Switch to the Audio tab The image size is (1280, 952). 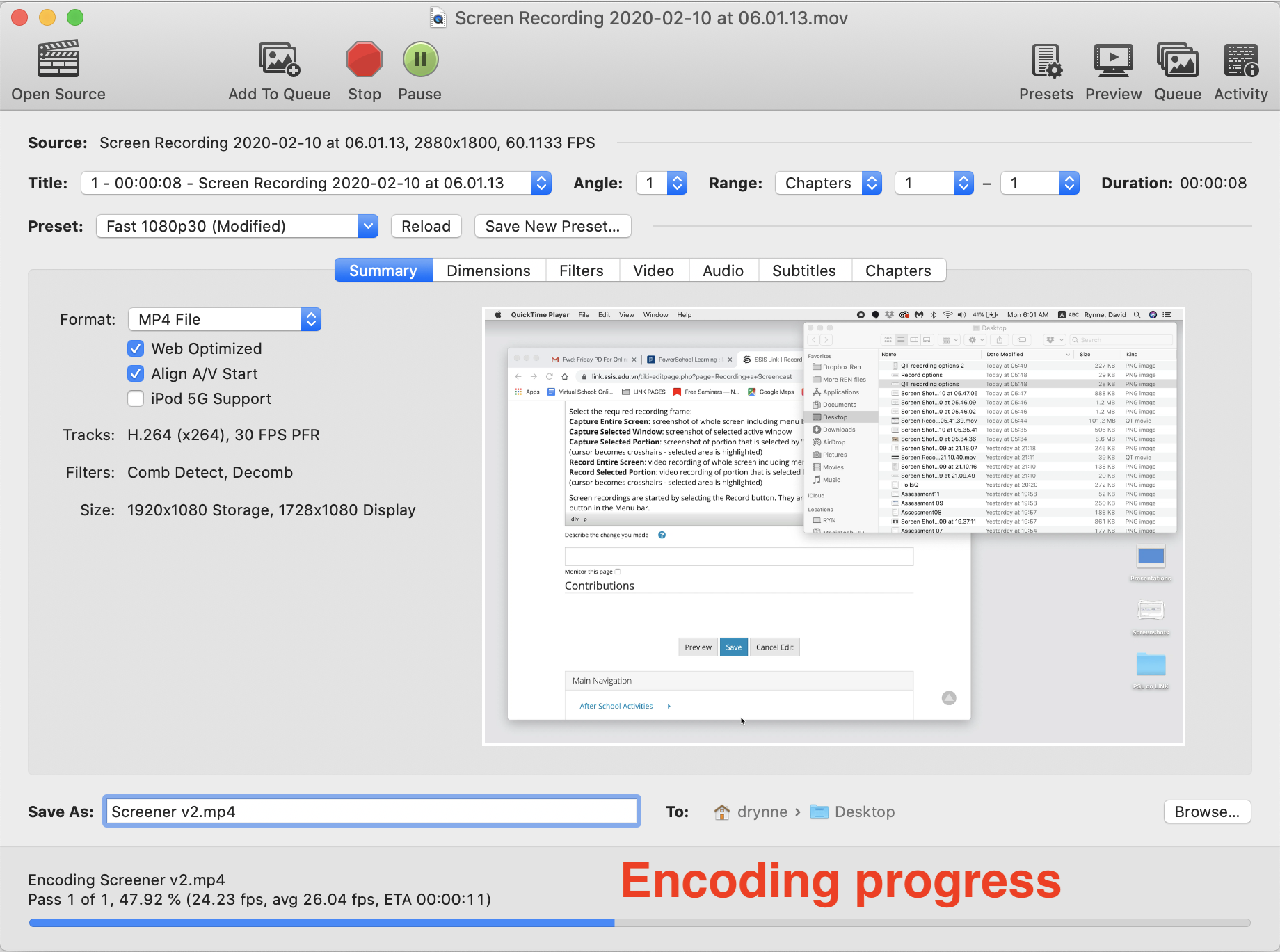(x=723, y=271)
